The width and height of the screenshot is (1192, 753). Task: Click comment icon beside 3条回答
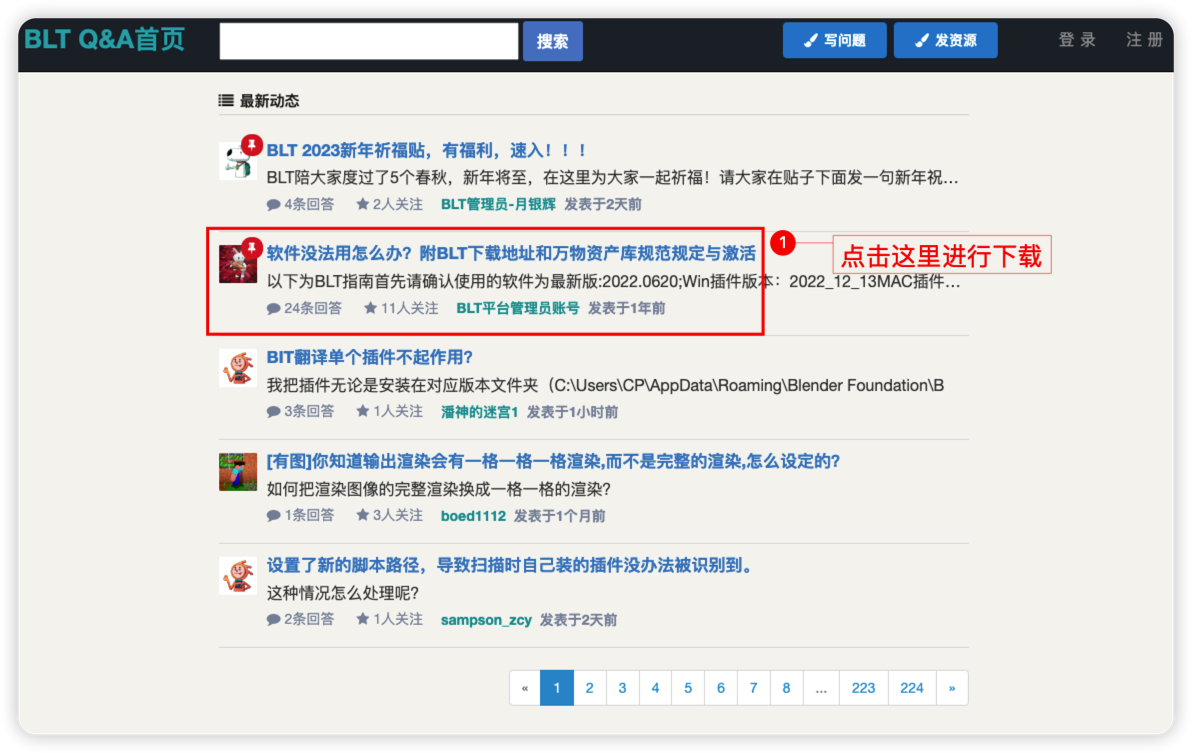click(274, 412)
